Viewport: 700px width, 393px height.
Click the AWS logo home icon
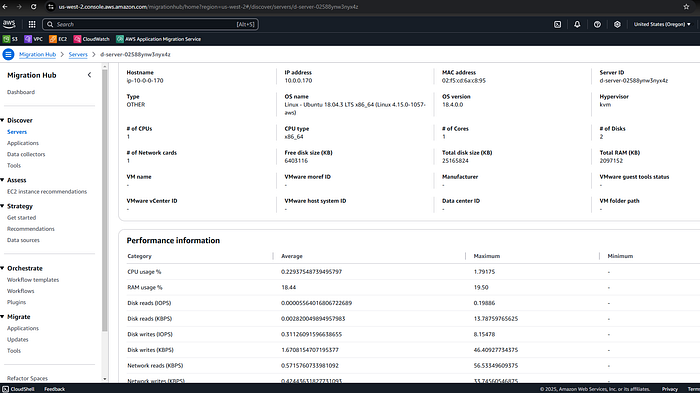coord(9,24)
